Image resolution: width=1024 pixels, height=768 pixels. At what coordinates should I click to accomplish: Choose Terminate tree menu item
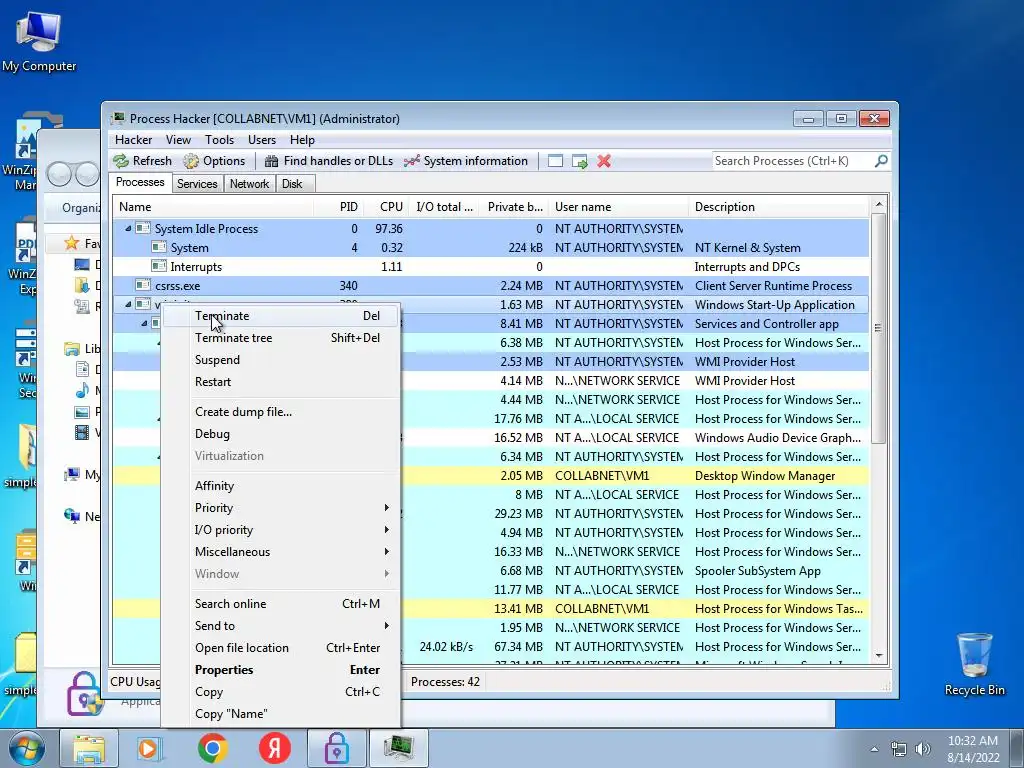(281, 338)
